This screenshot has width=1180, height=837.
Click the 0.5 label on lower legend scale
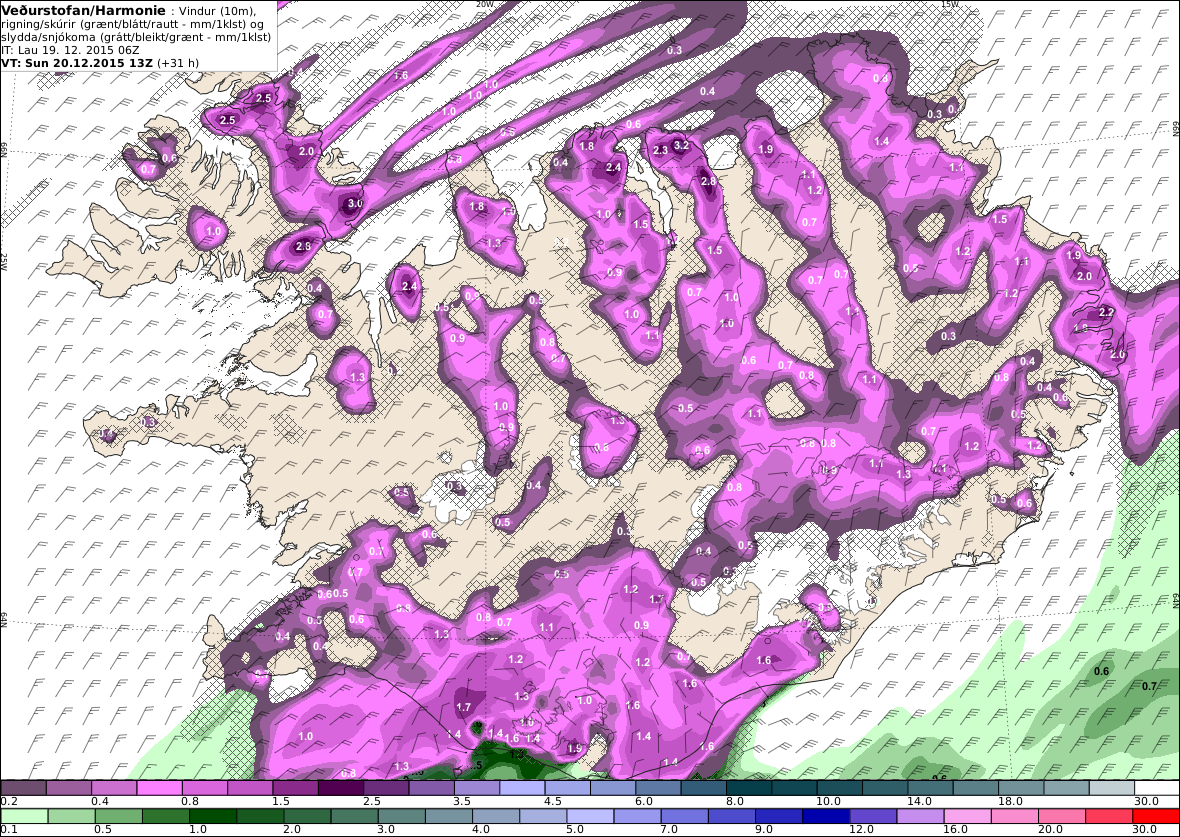[103, 829]
